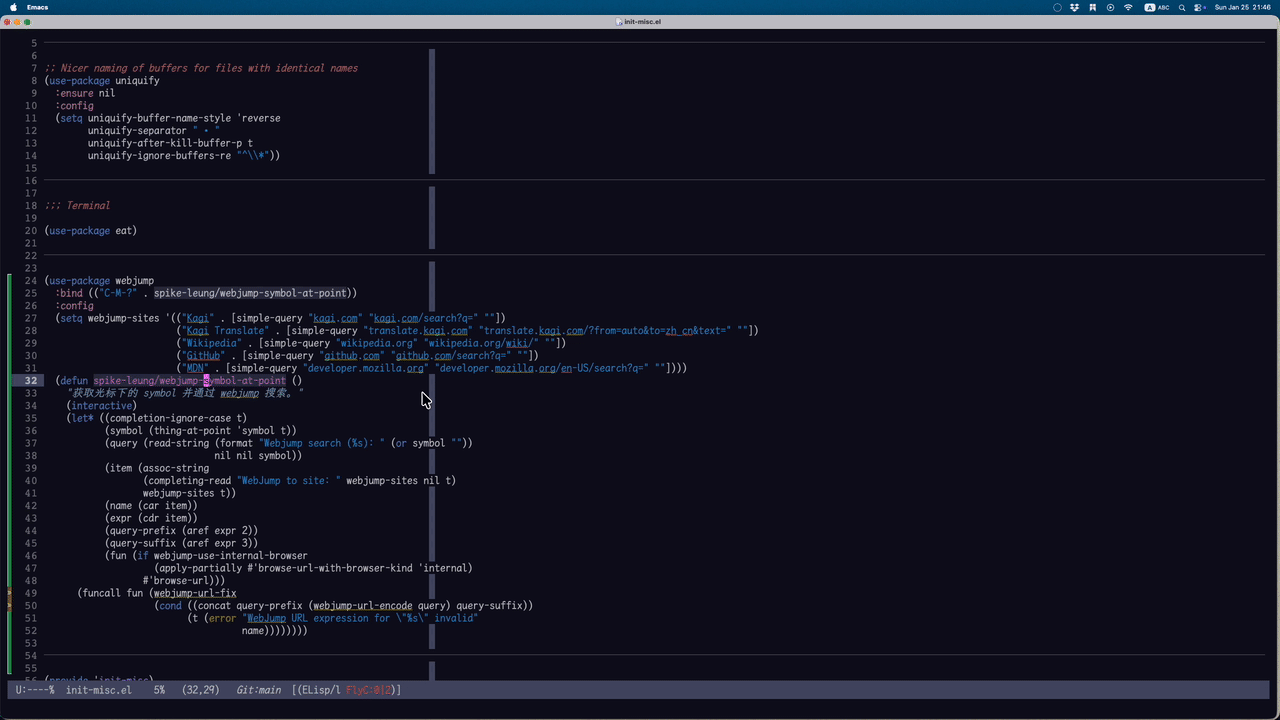Click the bookmark icon in menu bar
The height and width of the screenshot is (720, 1280).
tap(1093, 7)
